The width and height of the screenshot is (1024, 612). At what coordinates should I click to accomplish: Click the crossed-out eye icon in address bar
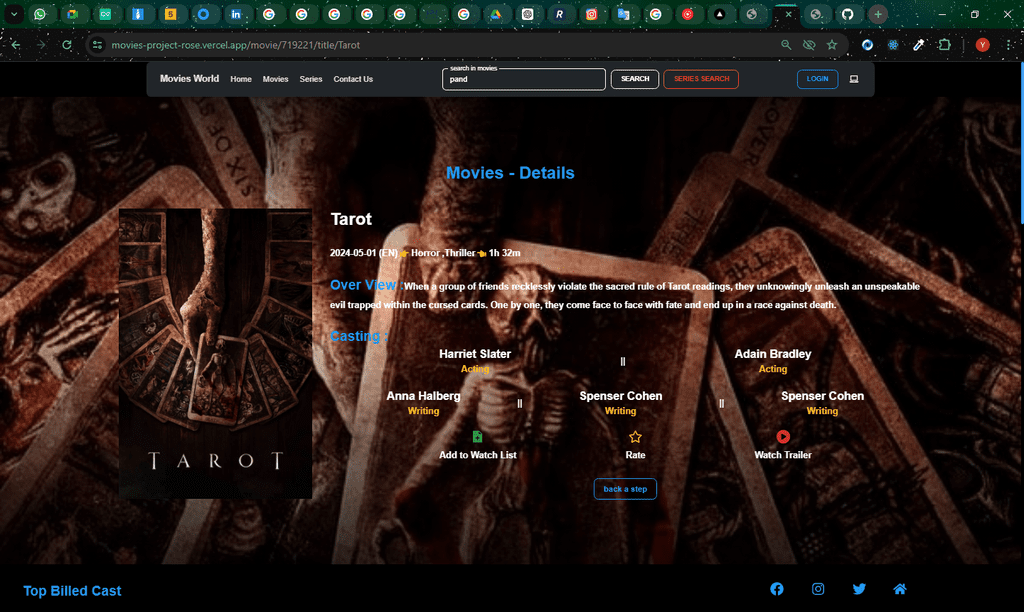click(809, 45)
